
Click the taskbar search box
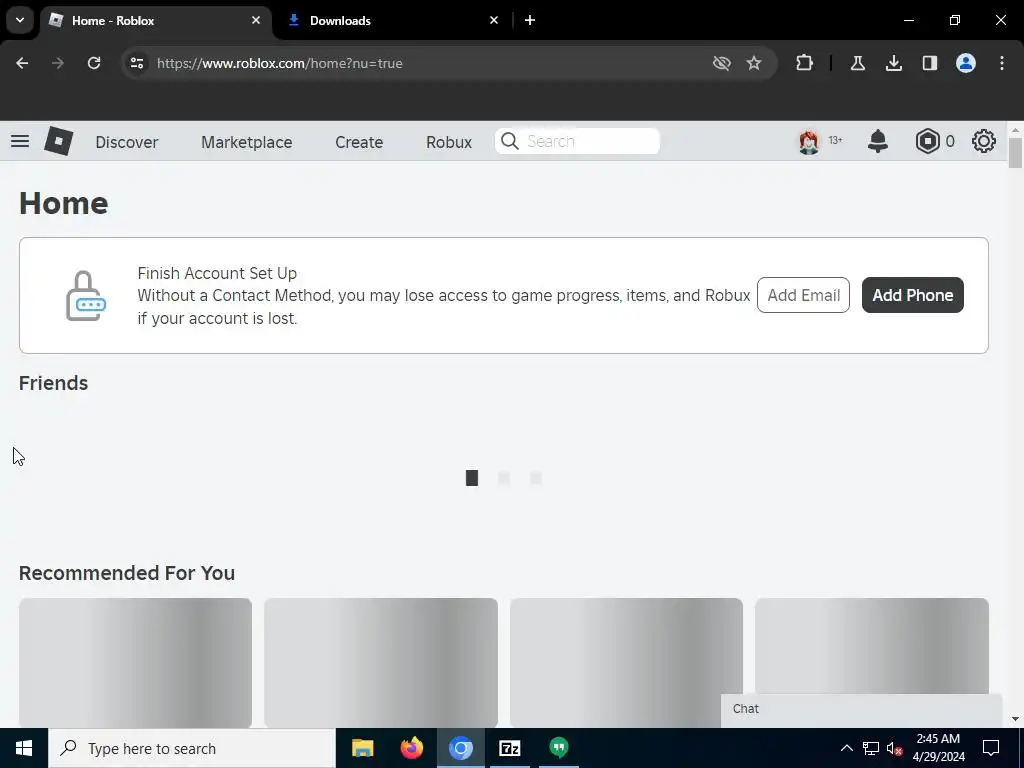tap(192, 748)
